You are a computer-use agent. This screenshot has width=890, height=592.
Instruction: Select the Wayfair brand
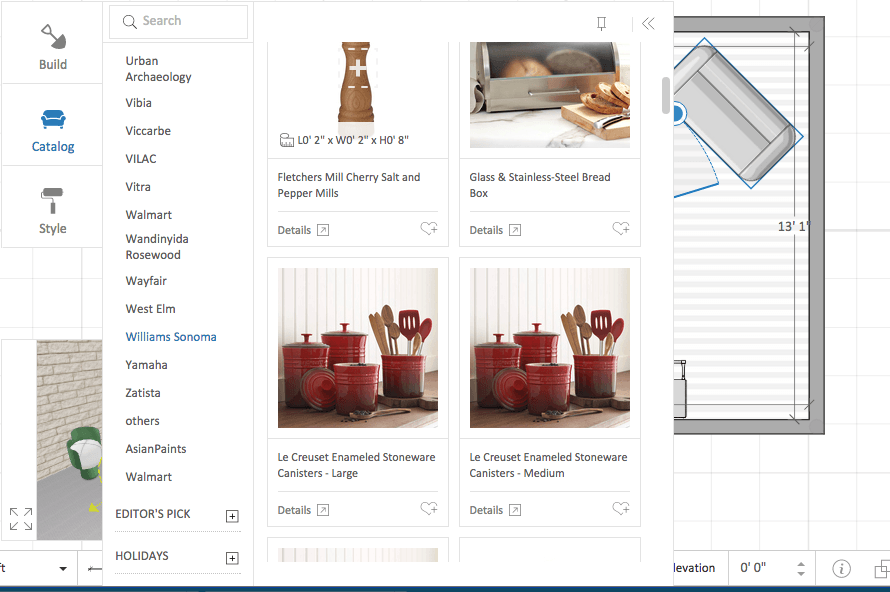(146, 281)
